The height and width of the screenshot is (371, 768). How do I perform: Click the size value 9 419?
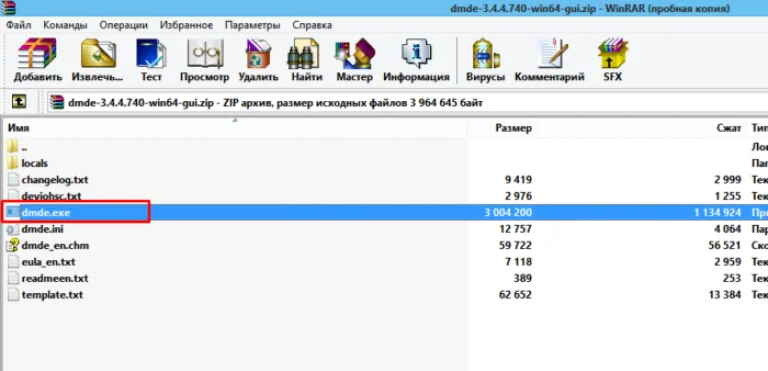[x=518, y=180]
